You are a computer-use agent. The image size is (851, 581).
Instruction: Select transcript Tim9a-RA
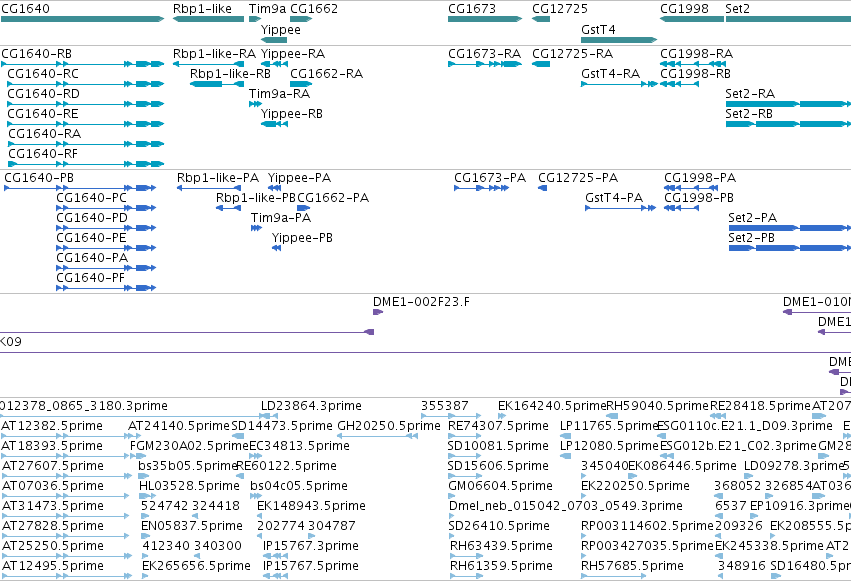(255, 104)
